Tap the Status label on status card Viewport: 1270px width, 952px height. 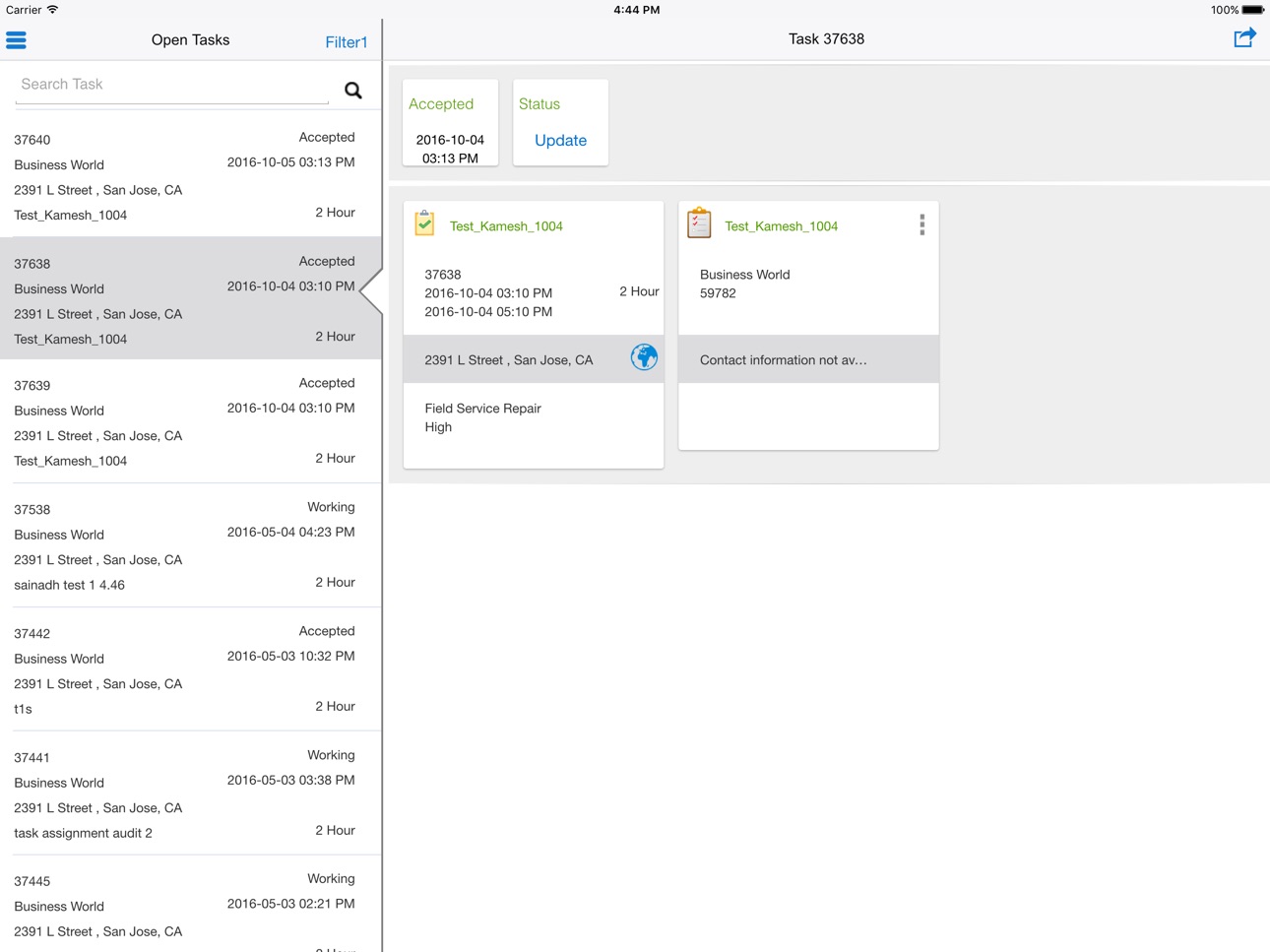point(540,104)
